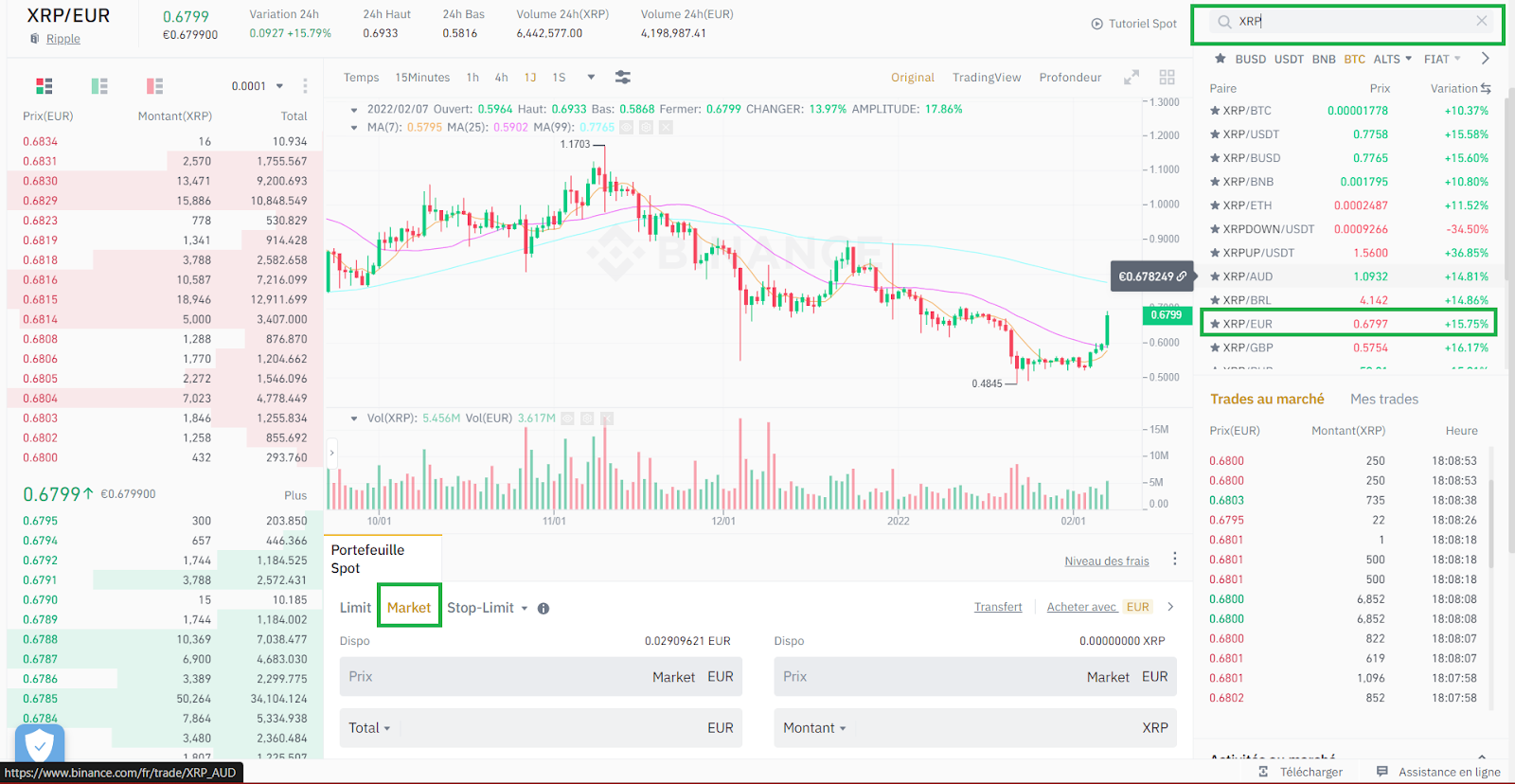Open Tutoriel Spot link
This screenshot has height=784, width=1515.
1143,24
